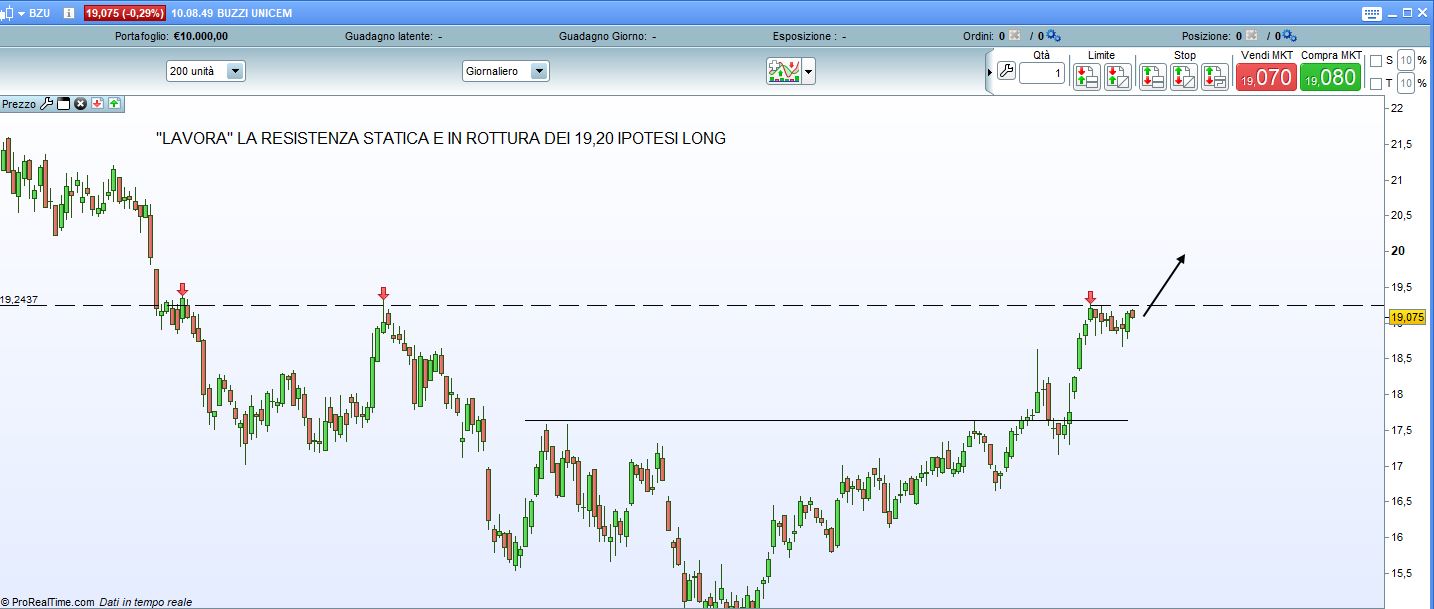Viewport: 1434px width, 609px height.
Task: Open the Giornaliero timeframe dropdown
Action: [x=505, y=72]
